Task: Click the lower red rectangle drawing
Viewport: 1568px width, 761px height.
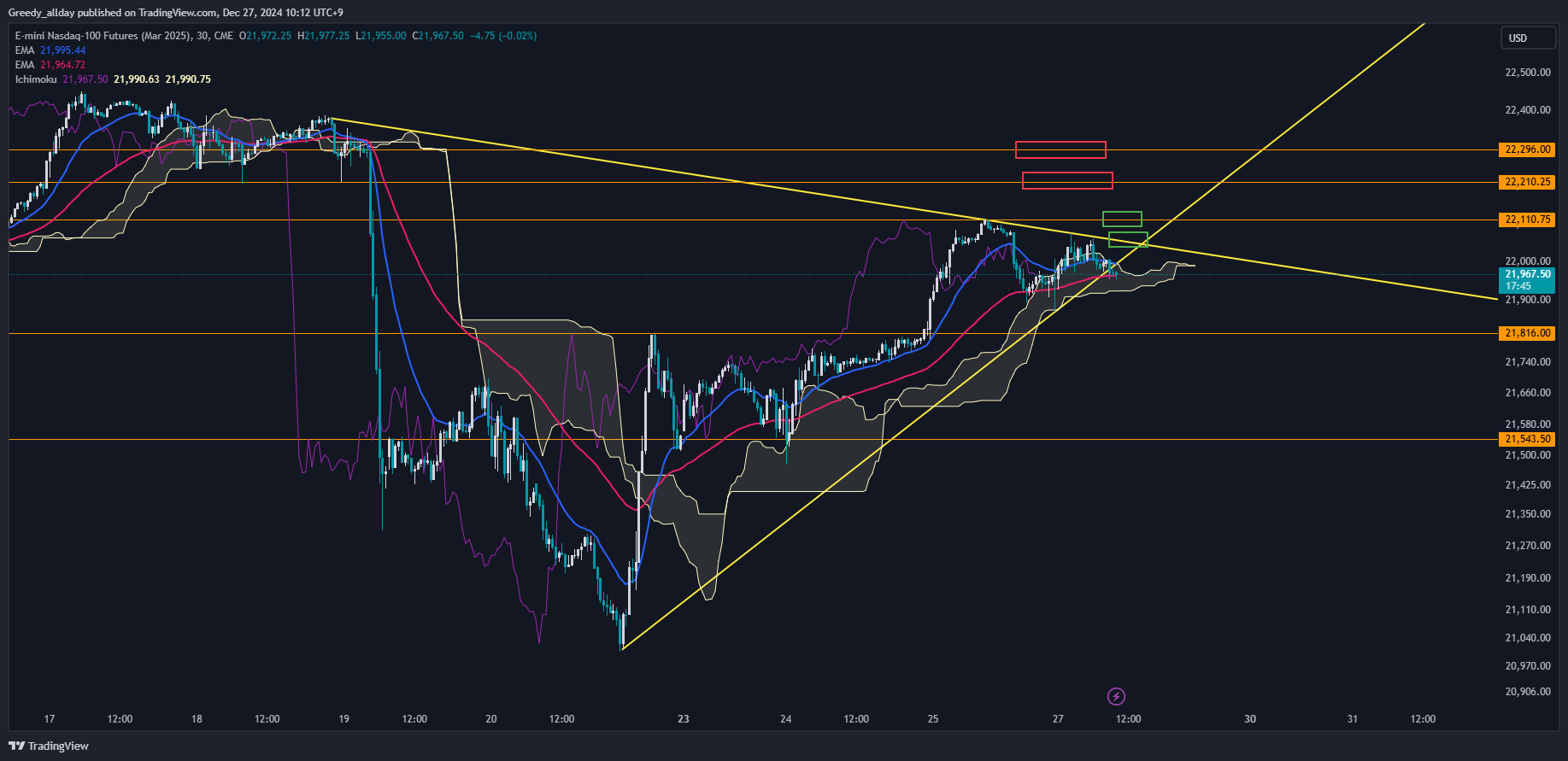Action: (x=1067, y=180)
